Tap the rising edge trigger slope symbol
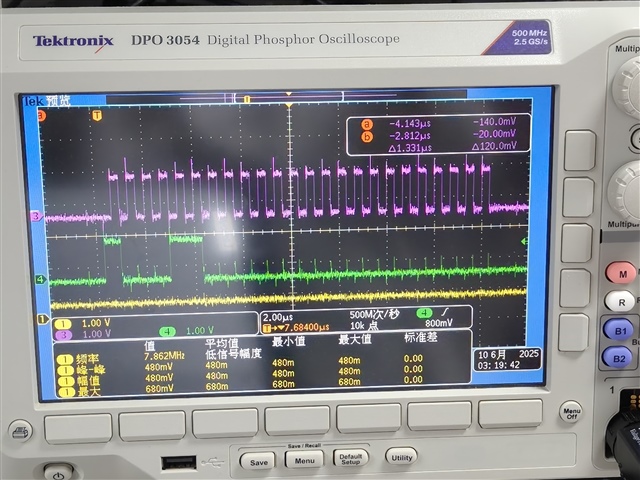640x480 pixels. pyautogui.click(x=445, y=312)
